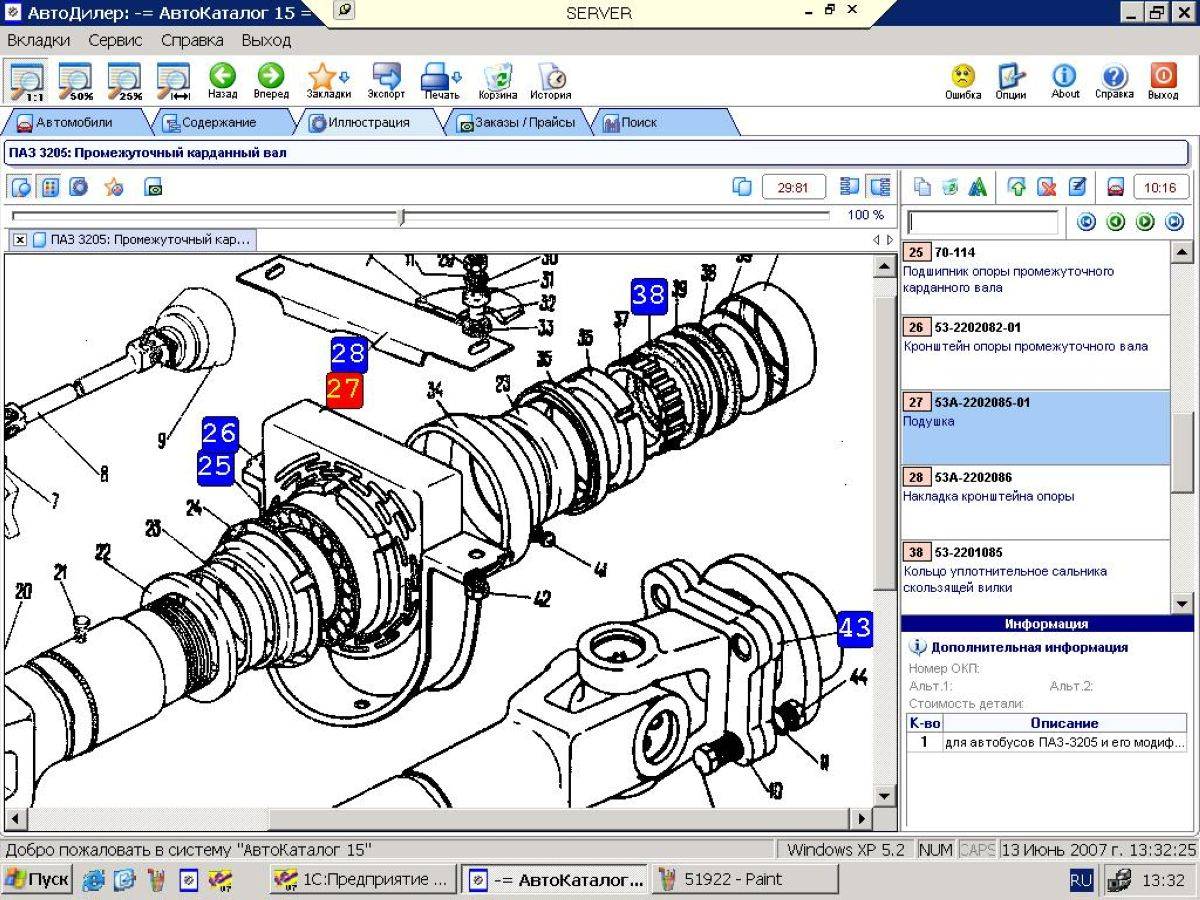Open the Windows Пуск start button

coord(37,880)
